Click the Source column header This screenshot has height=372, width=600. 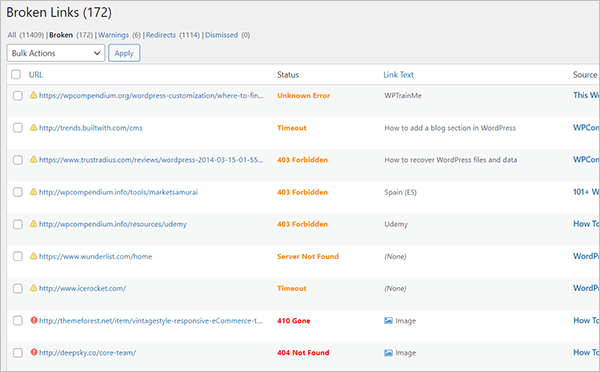click(585, 75)
